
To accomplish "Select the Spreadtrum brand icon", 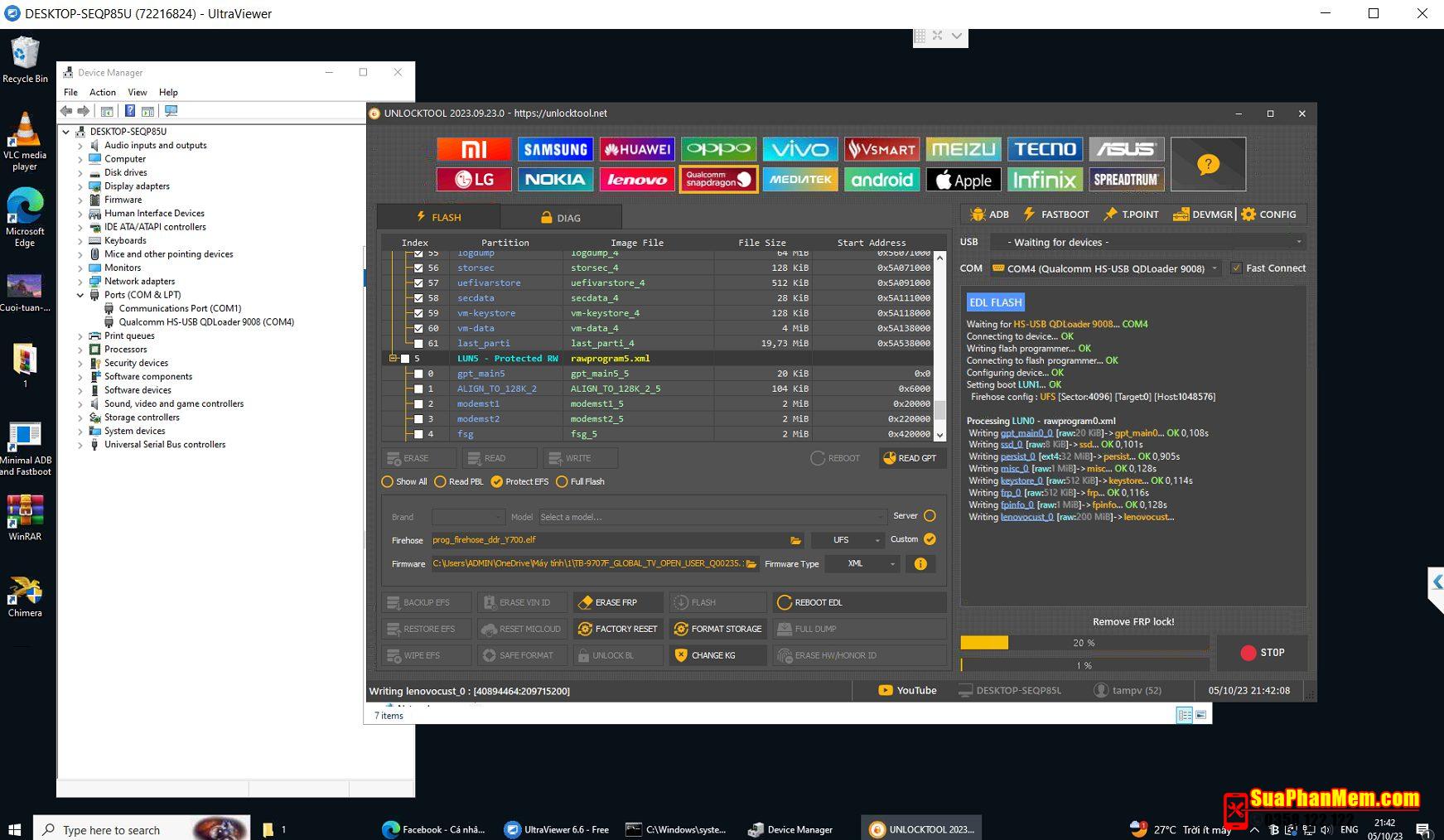I will click(1127, 179).
